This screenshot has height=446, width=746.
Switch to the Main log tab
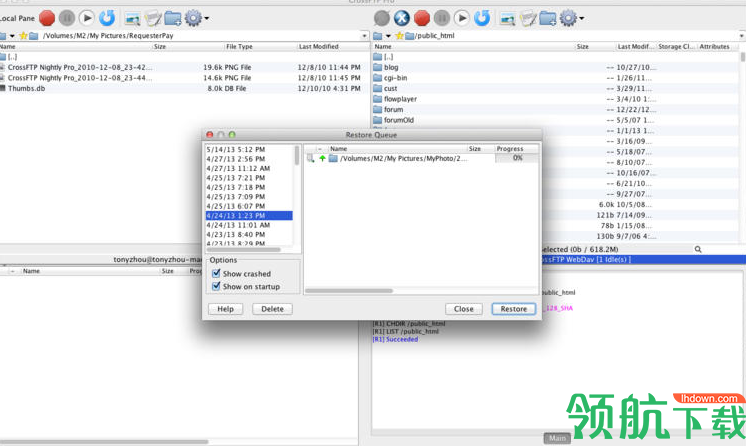coord(557,438)
